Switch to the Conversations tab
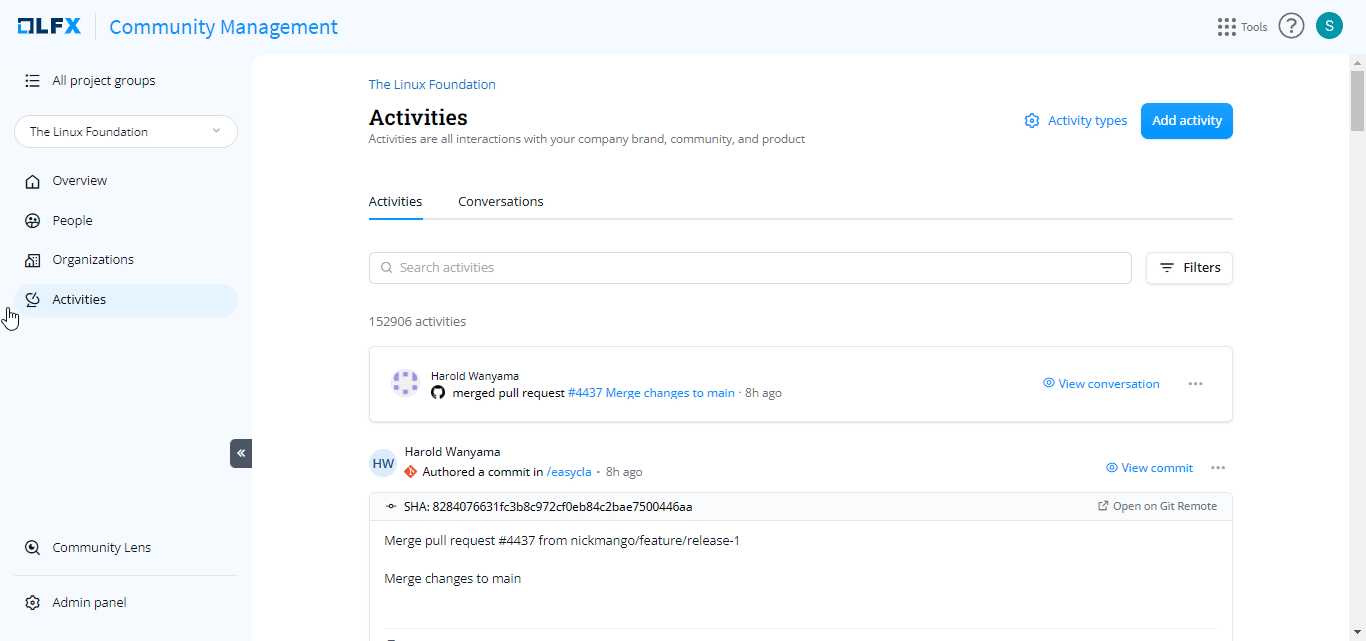This screenshot has width=1366, height=641. (500, 202)
